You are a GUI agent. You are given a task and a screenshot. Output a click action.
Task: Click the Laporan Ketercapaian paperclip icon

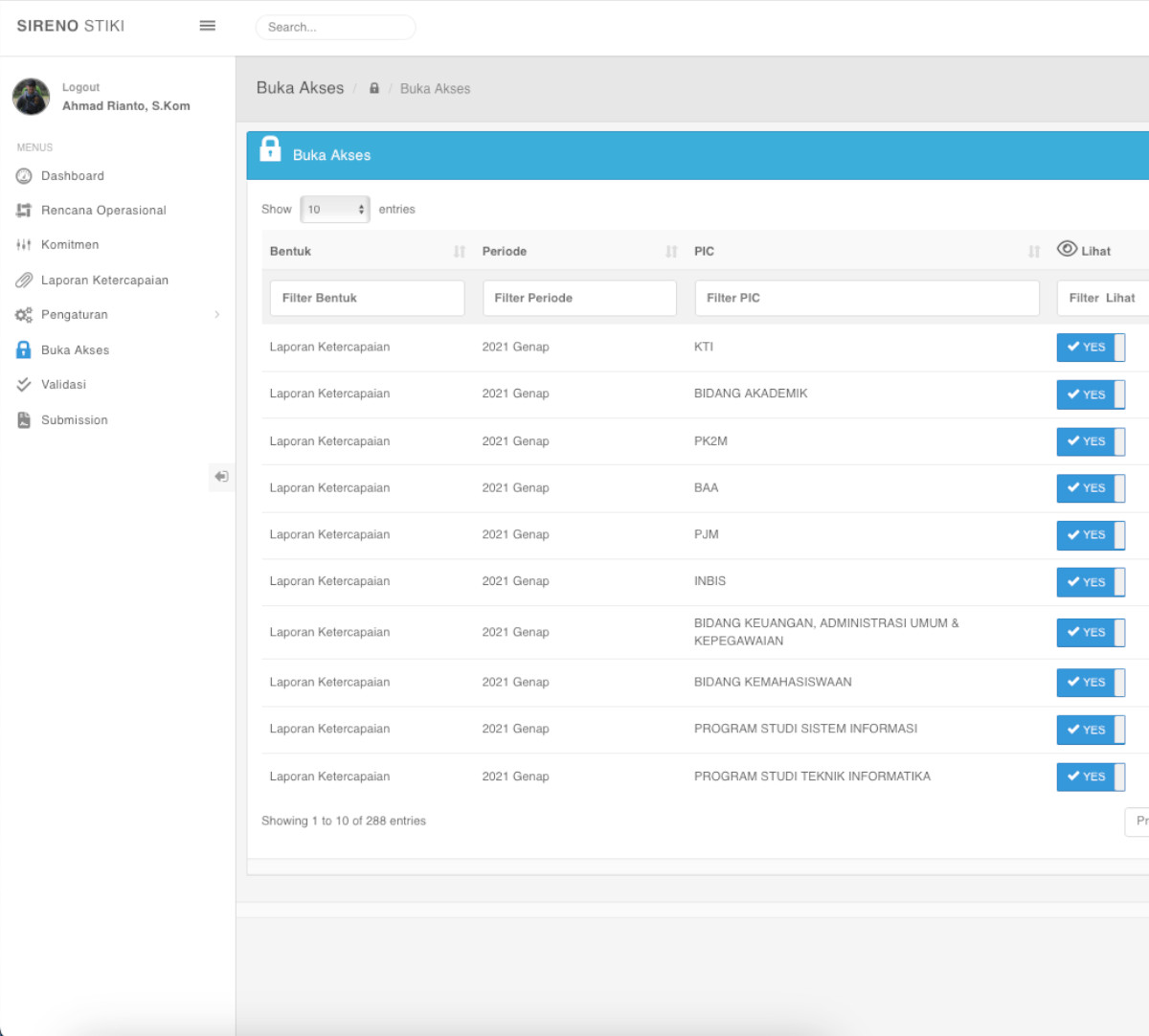click(24, 281)
